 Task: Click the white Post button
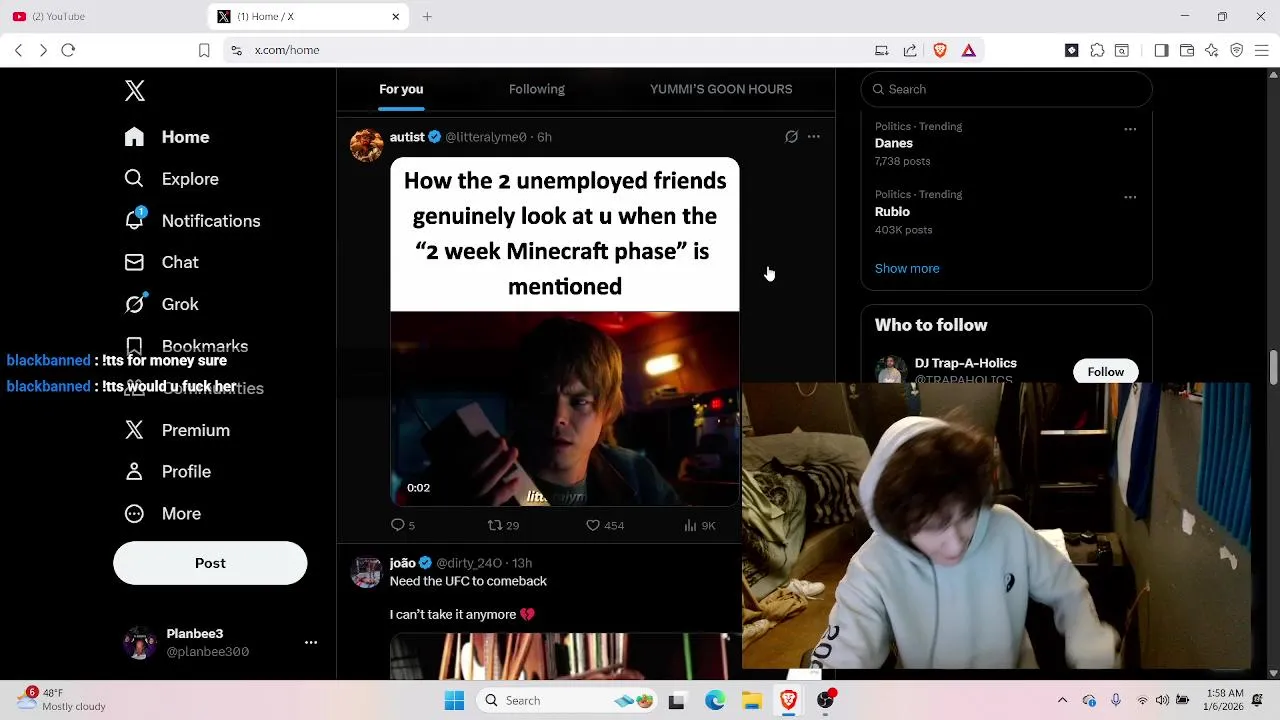[210, 563]
